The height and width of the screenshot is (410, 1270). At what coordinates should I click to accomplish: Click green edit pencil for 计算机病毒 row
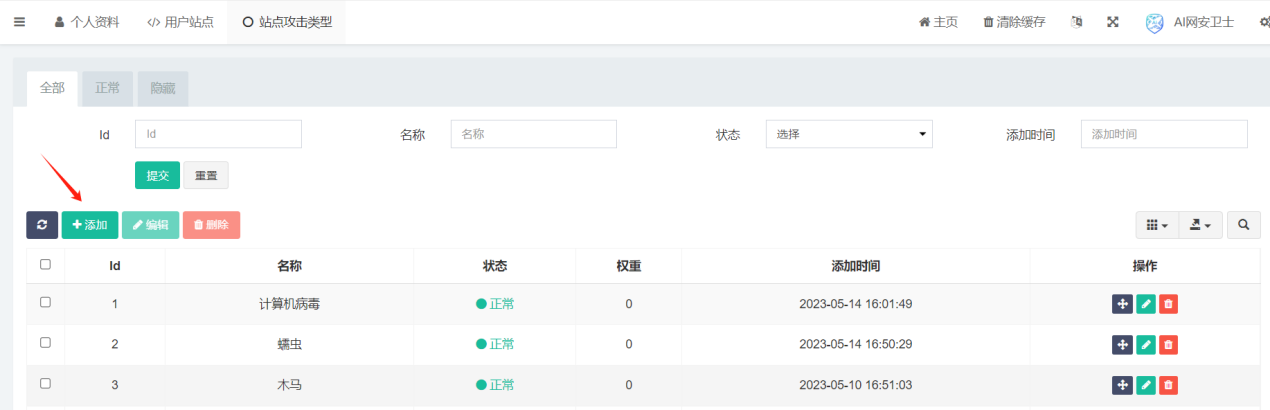coord(1146,304)
